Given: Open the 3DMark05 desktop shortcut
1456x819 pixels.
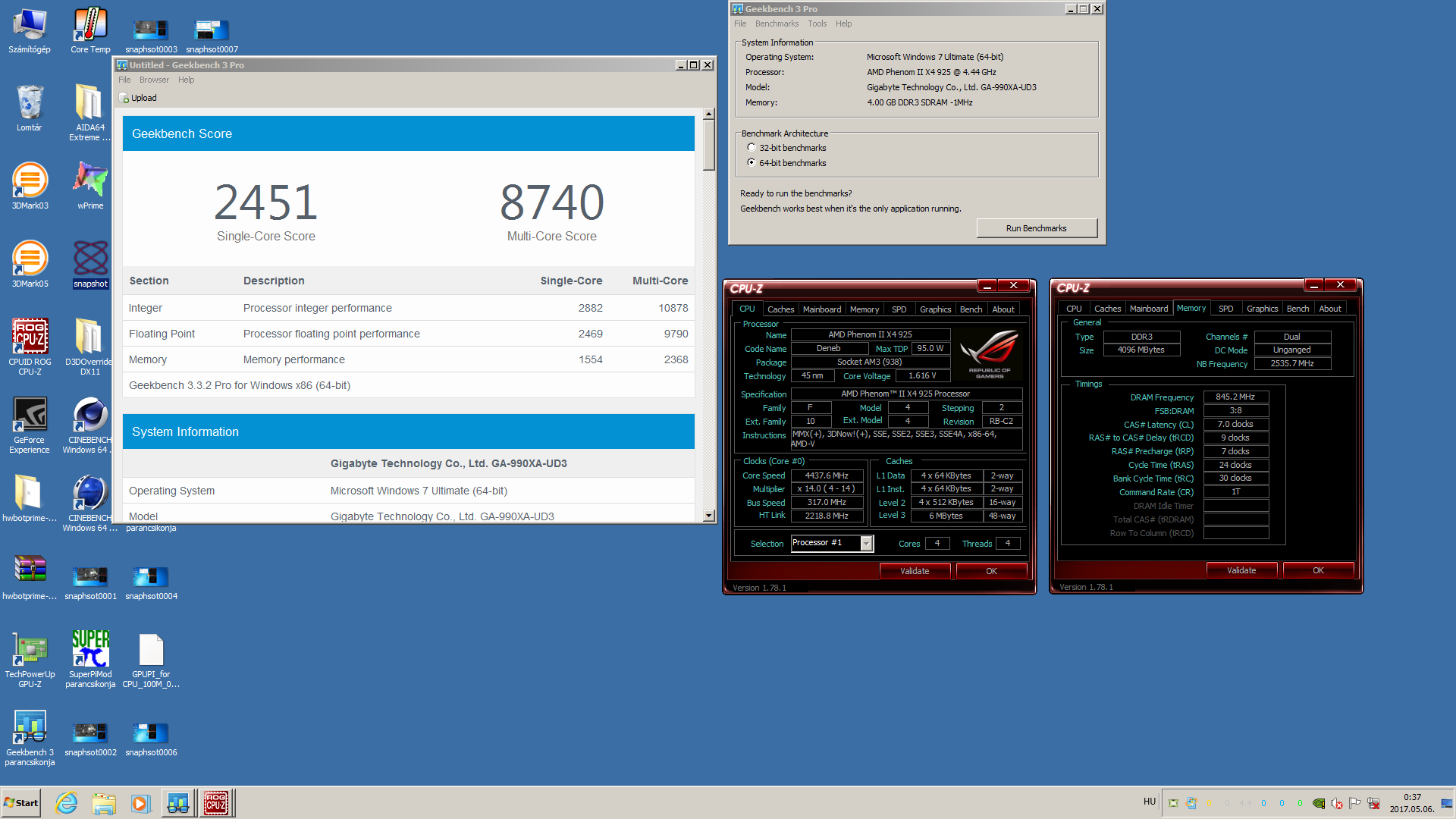Looking at the screenshot, I should coord(30,264).
